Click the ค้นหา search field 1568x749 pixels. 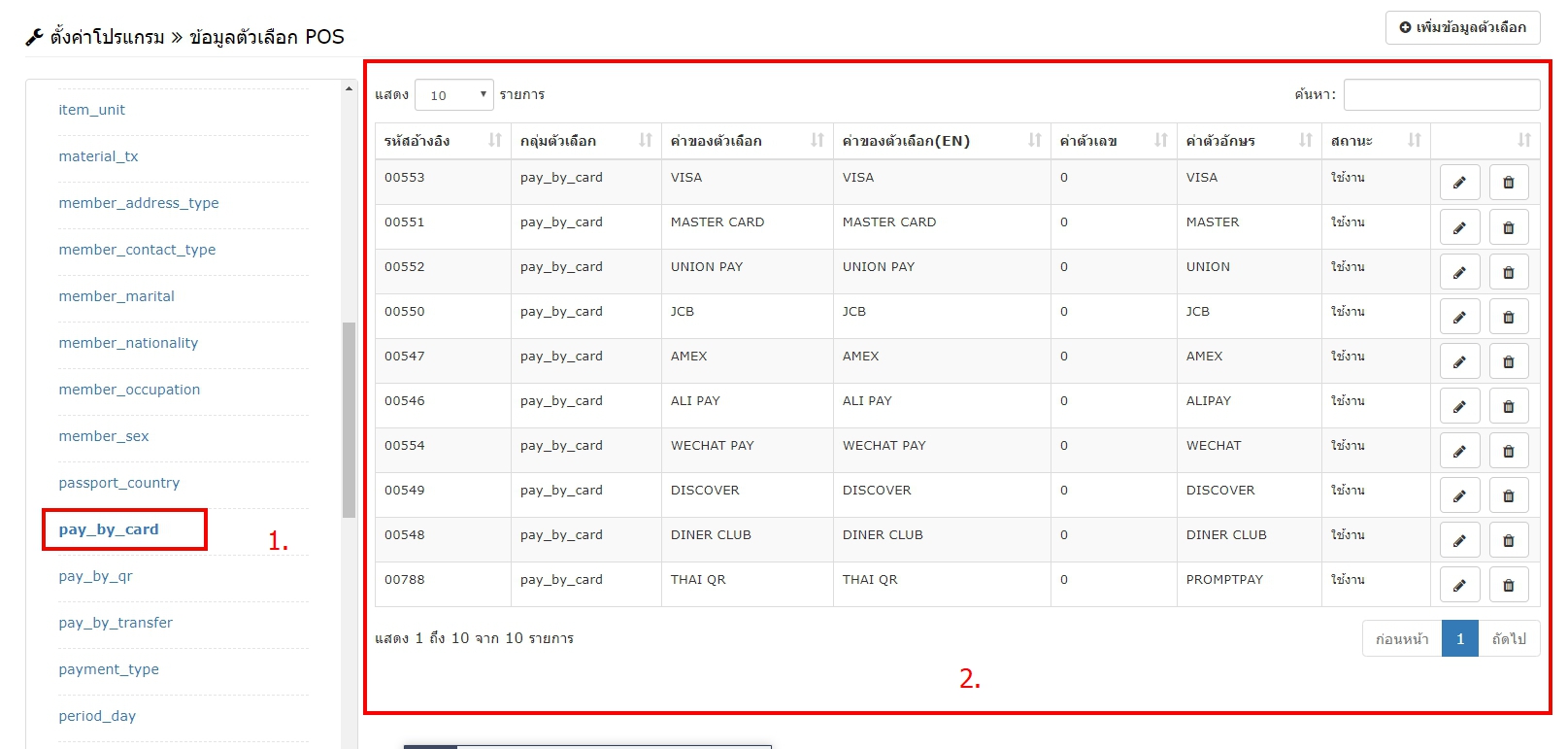tap(1442, 94)
